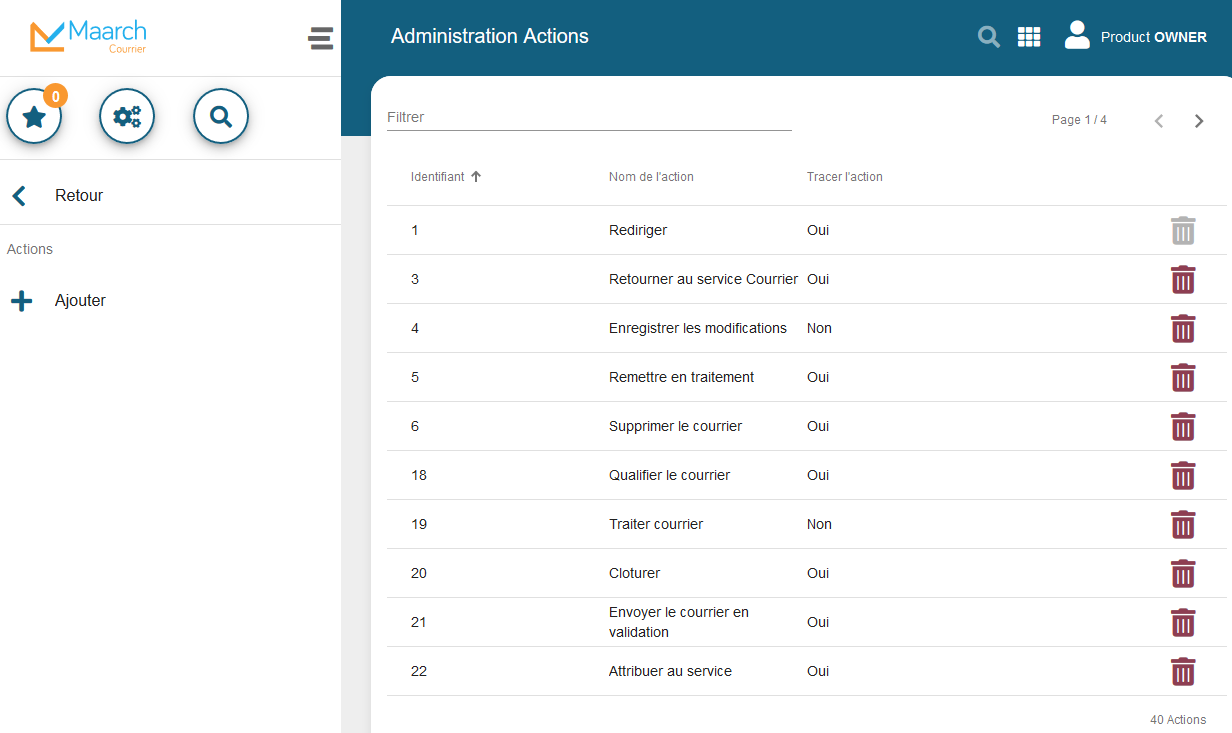Sort by 'Tracer l'action' column
This screenshot has width=1232, height=733.
[x=844, y=177]
